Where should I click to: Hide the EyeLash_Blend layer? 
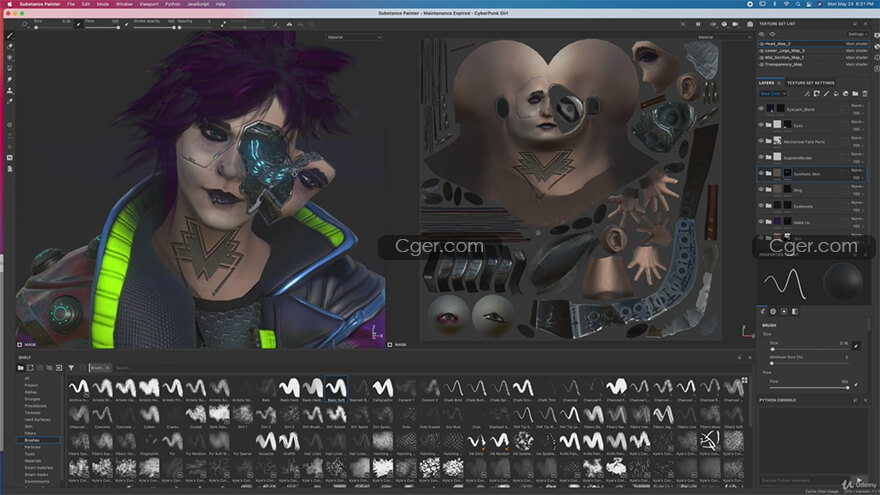[x=762, y=108]
